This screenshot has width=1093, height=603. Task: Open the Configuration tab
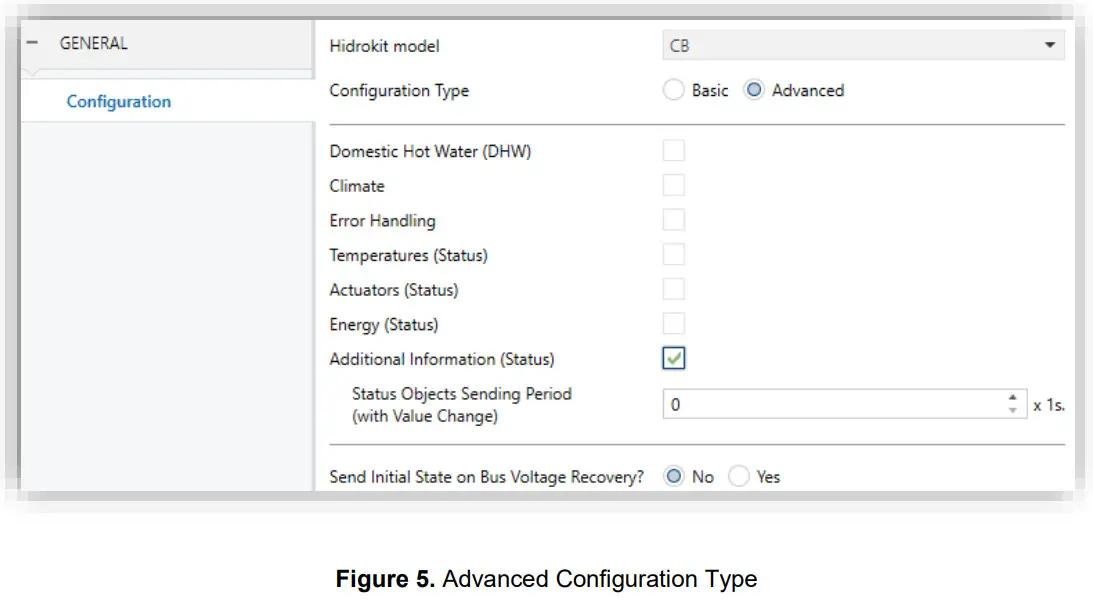(118, 102)
